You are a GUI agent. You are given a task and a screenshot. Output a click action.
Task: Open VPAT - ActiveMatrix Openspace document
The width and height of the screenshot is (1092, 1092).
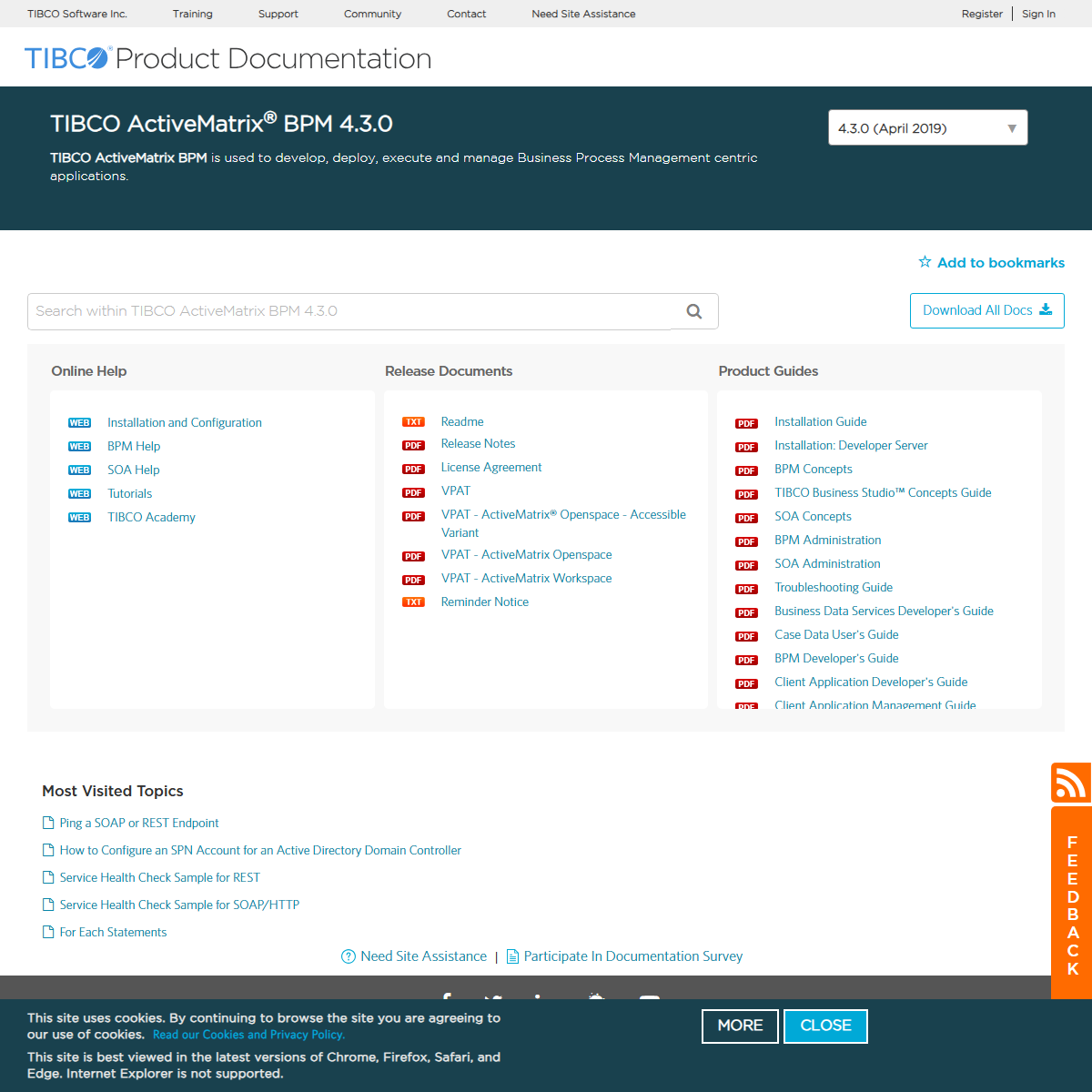526,554
